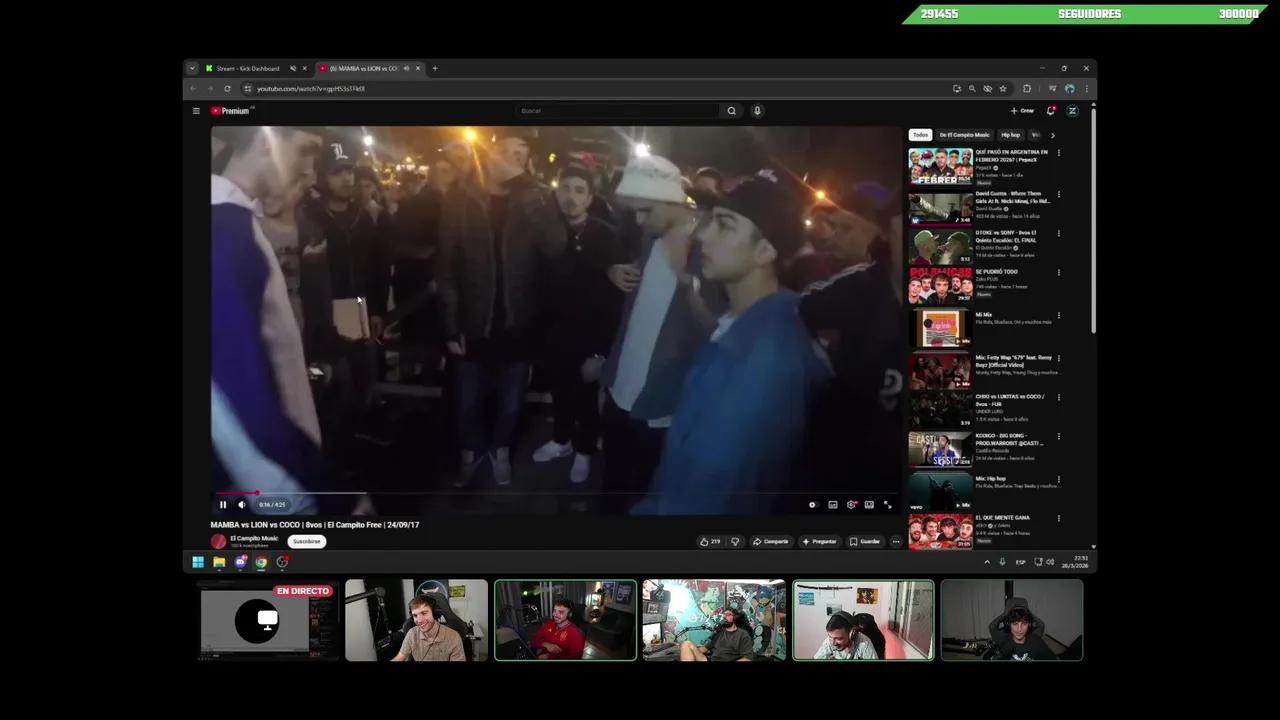
Task: Show more filter chips with the right arrow
Action: [1052, 135]
